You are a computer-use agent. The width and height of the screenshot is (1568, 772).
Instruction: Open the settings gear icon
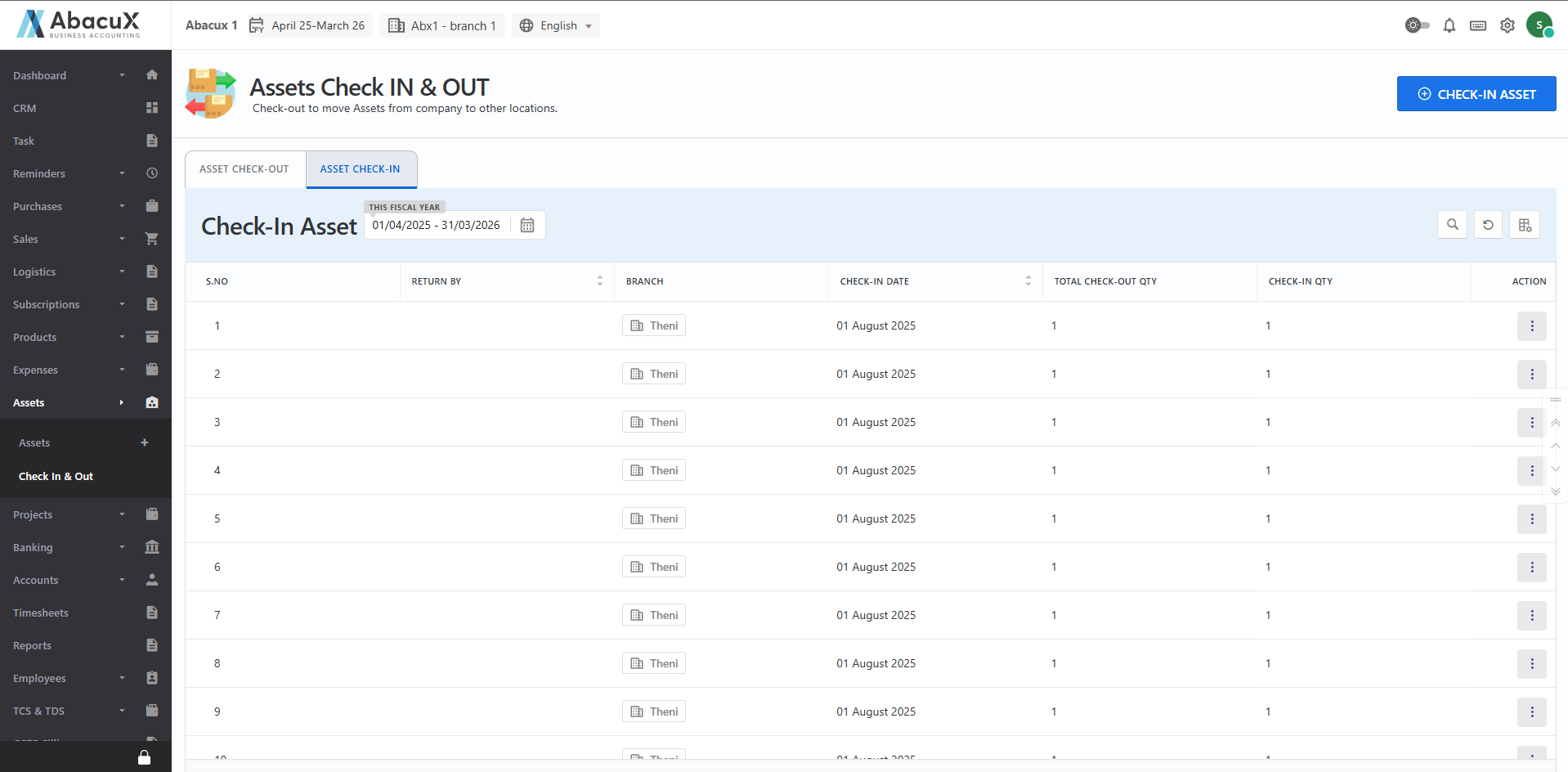[1507, 25]
